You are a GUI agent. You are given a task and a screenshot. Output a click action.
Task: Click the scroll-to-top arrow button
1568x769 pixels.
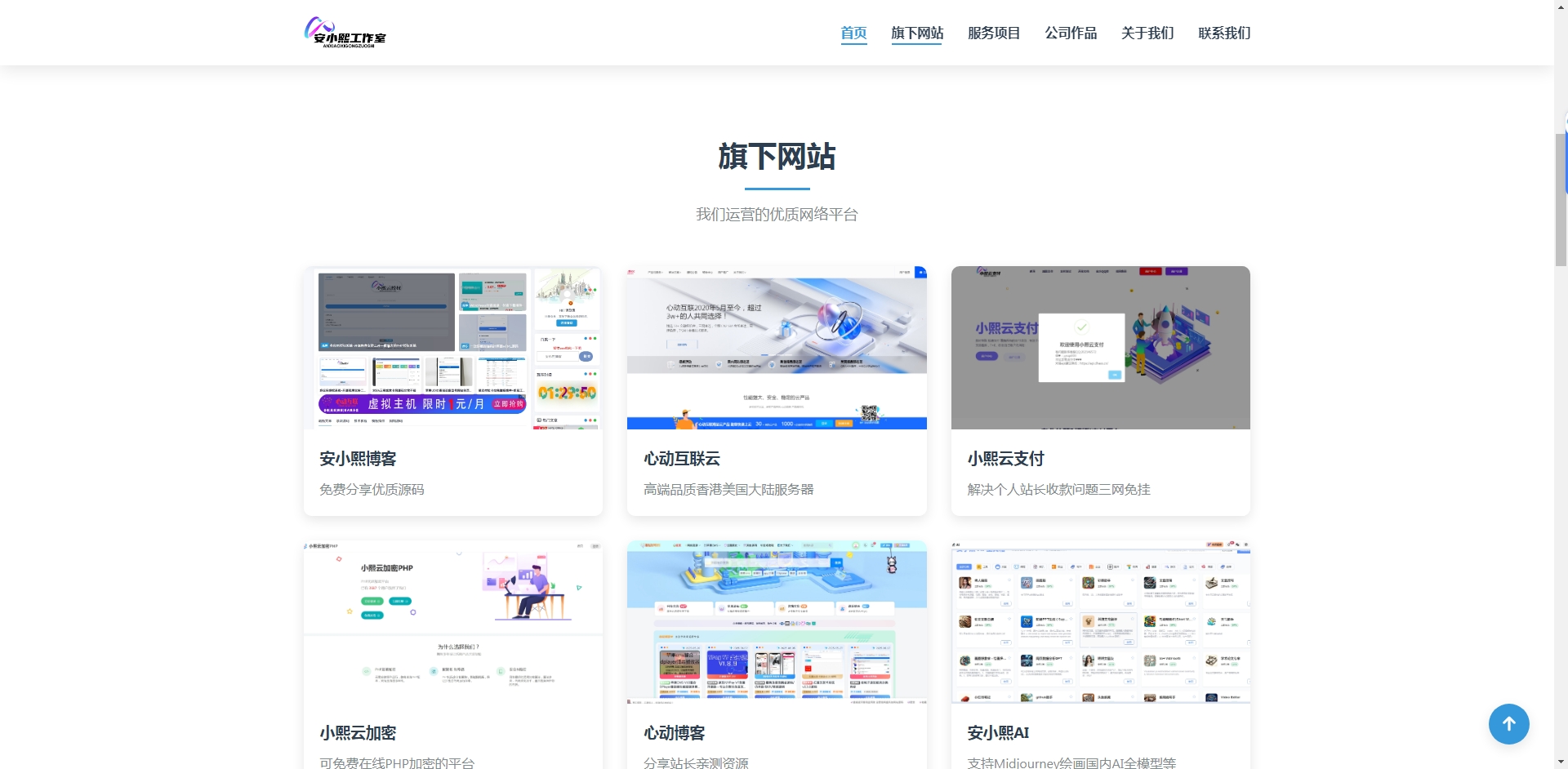coord(1508,724)
